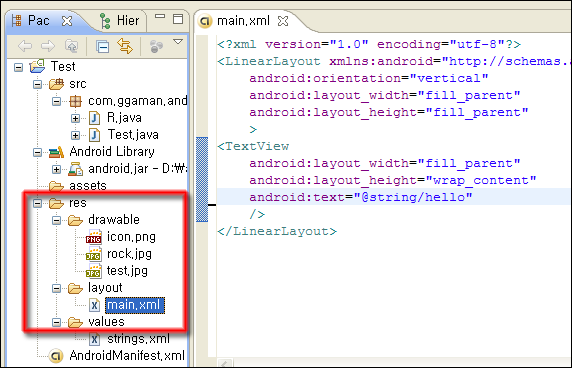Click the Up folder navigation icon
The width and height of the screenshot is (572, 368).
tap(71, 46)
